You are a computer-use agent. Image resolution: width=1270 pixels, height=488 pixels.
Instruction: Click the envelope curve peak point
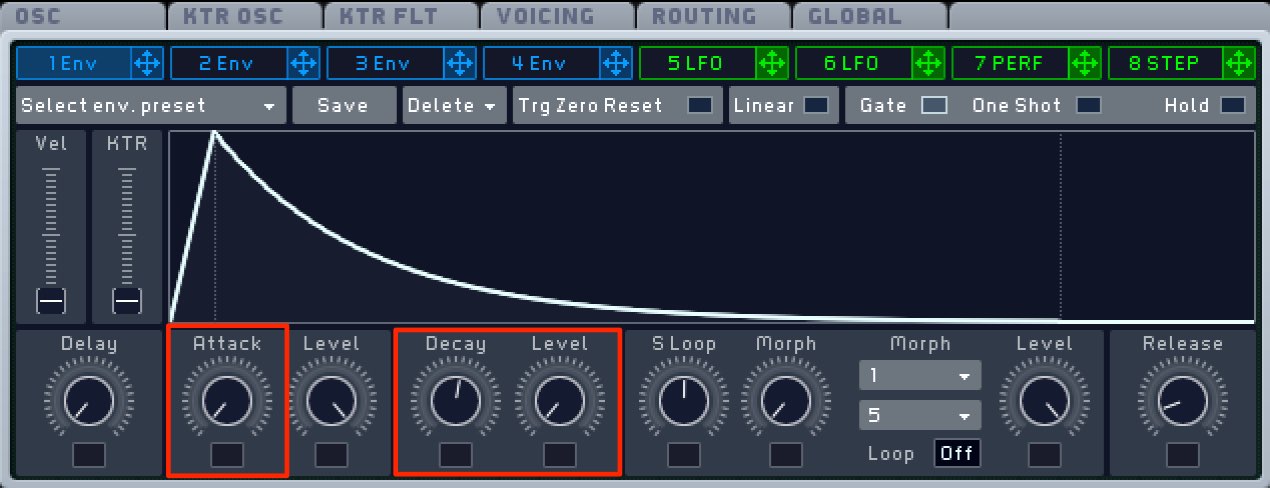214,131
